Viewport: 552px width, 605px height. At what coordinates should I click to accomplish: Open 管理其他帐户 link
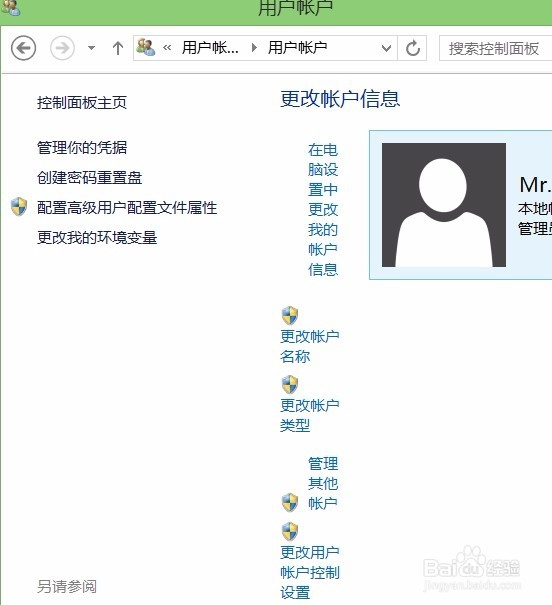pos(323,483)
